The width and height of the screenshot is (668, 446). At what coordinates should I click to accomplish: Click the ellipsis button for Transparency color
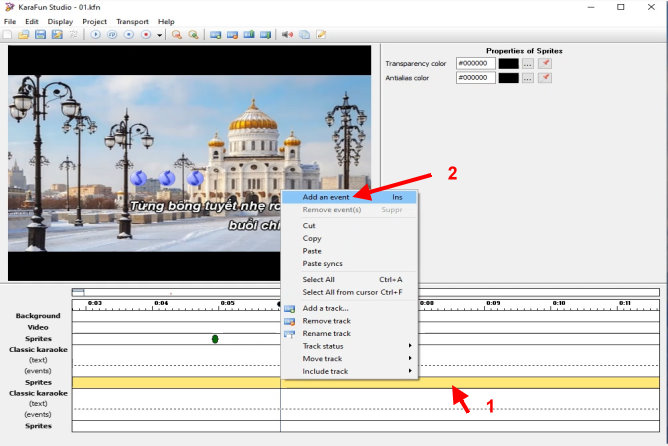528,64
